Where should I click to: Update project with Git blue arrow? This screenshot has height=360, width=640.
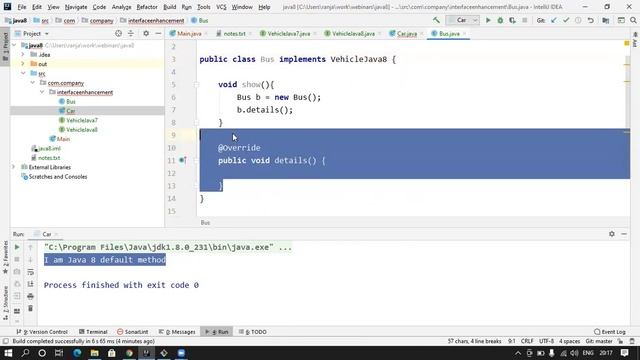coord(553,20)
